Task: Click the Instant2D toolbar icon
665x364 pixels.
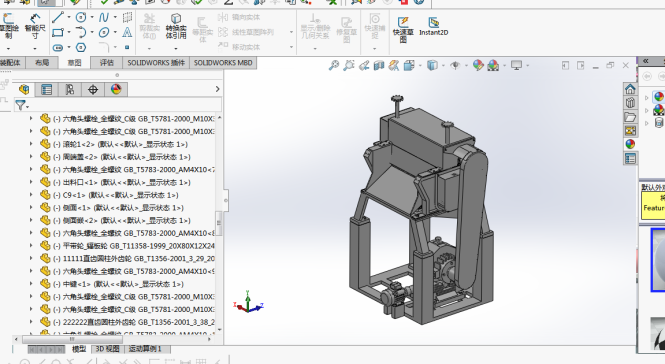Action: click(x=433, y=26)
